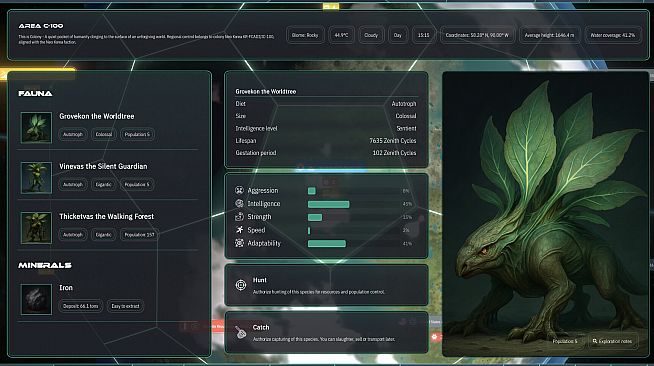Click the FAUNA section heading
This screenshot has height=366, width=654.
click(35, 93)
